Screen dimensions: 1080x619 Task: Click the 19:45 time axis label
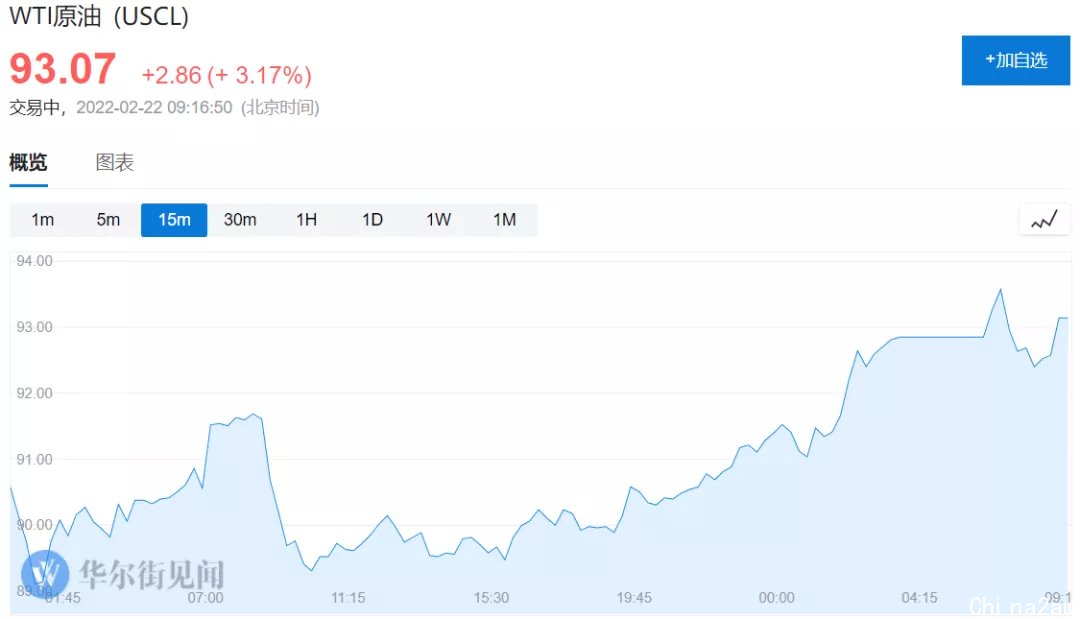[x=634, y=598]
